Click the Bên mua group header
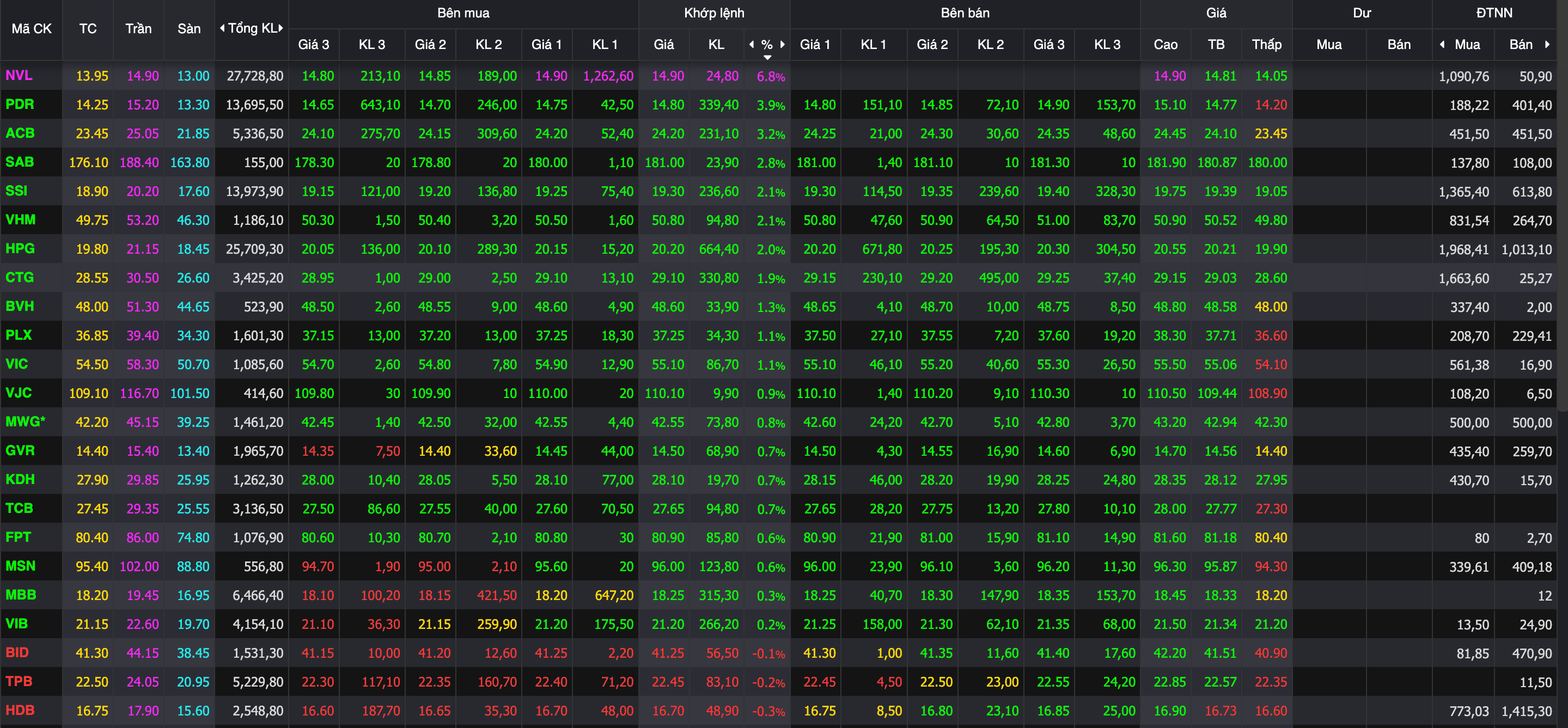This screenshot has width=1568, height=728. coord(463,13)
